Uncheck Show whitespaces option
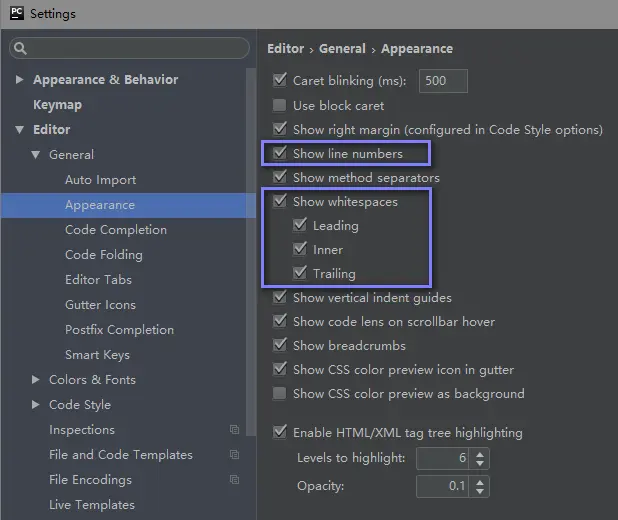 [x=280, y=201]
